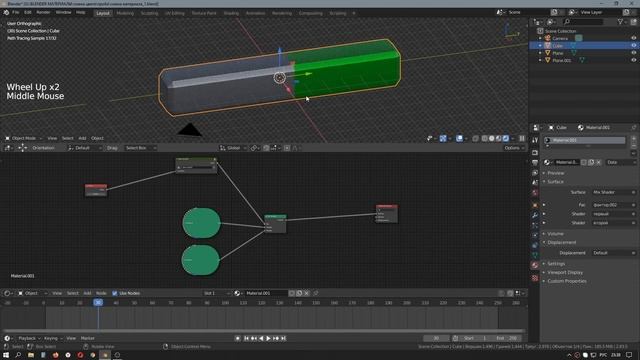The width and height of the screenshot is (640, 360).
Task: Open the Object properties tab icon
Action: [x=535, y=205]
